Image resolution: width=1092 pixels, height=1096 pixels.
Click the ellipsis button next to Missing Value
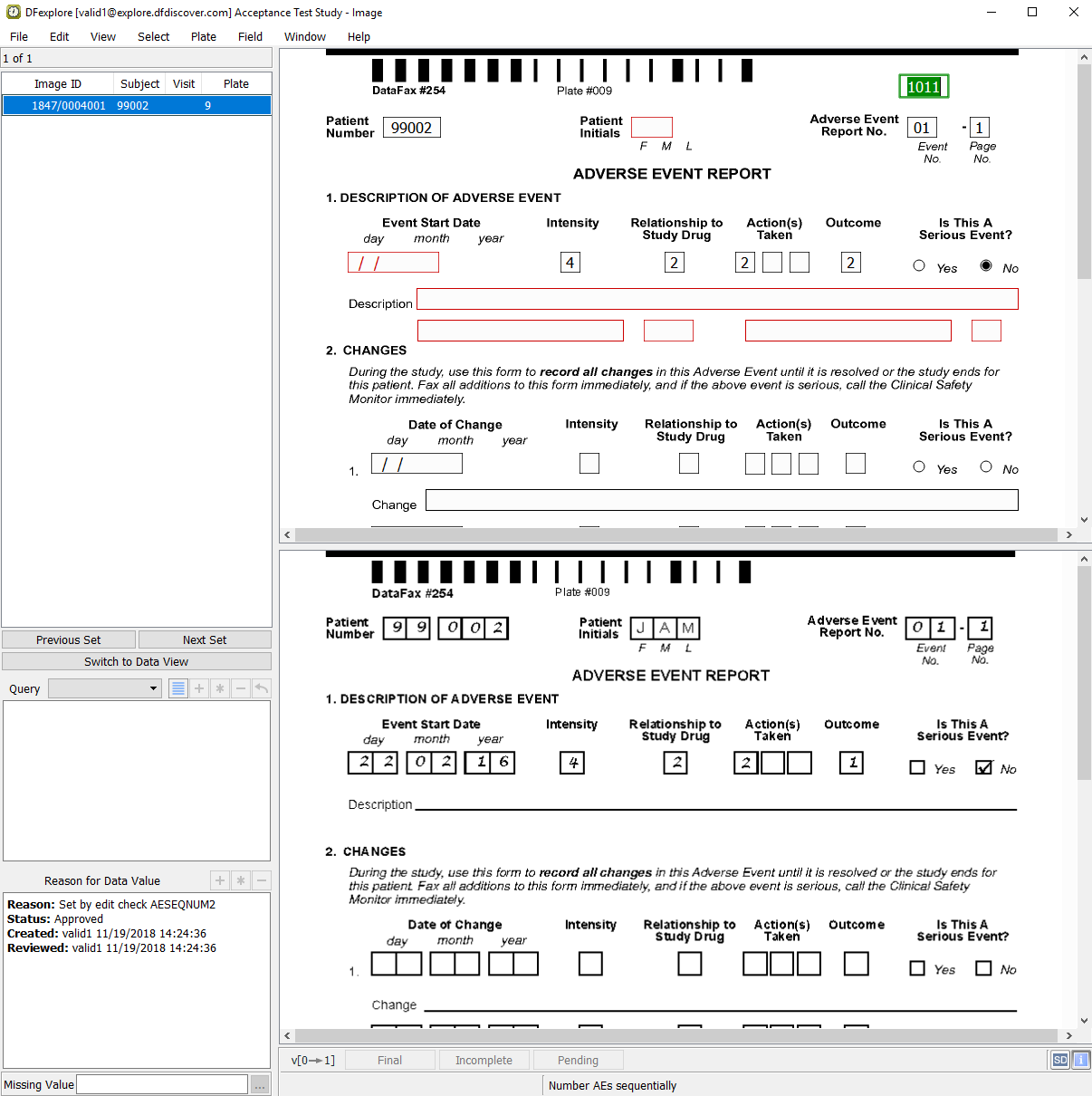[x=260, y=1085]
